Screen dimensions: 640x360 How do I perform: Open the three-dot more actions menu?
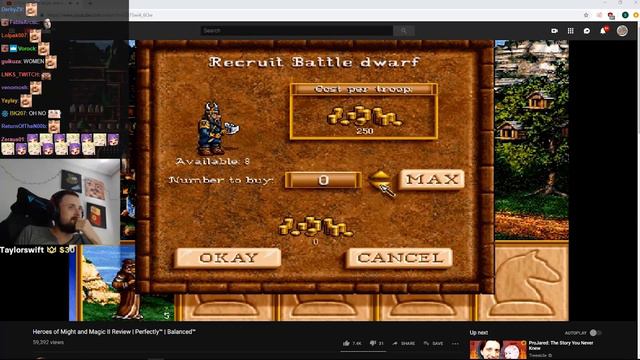[455, 343]
